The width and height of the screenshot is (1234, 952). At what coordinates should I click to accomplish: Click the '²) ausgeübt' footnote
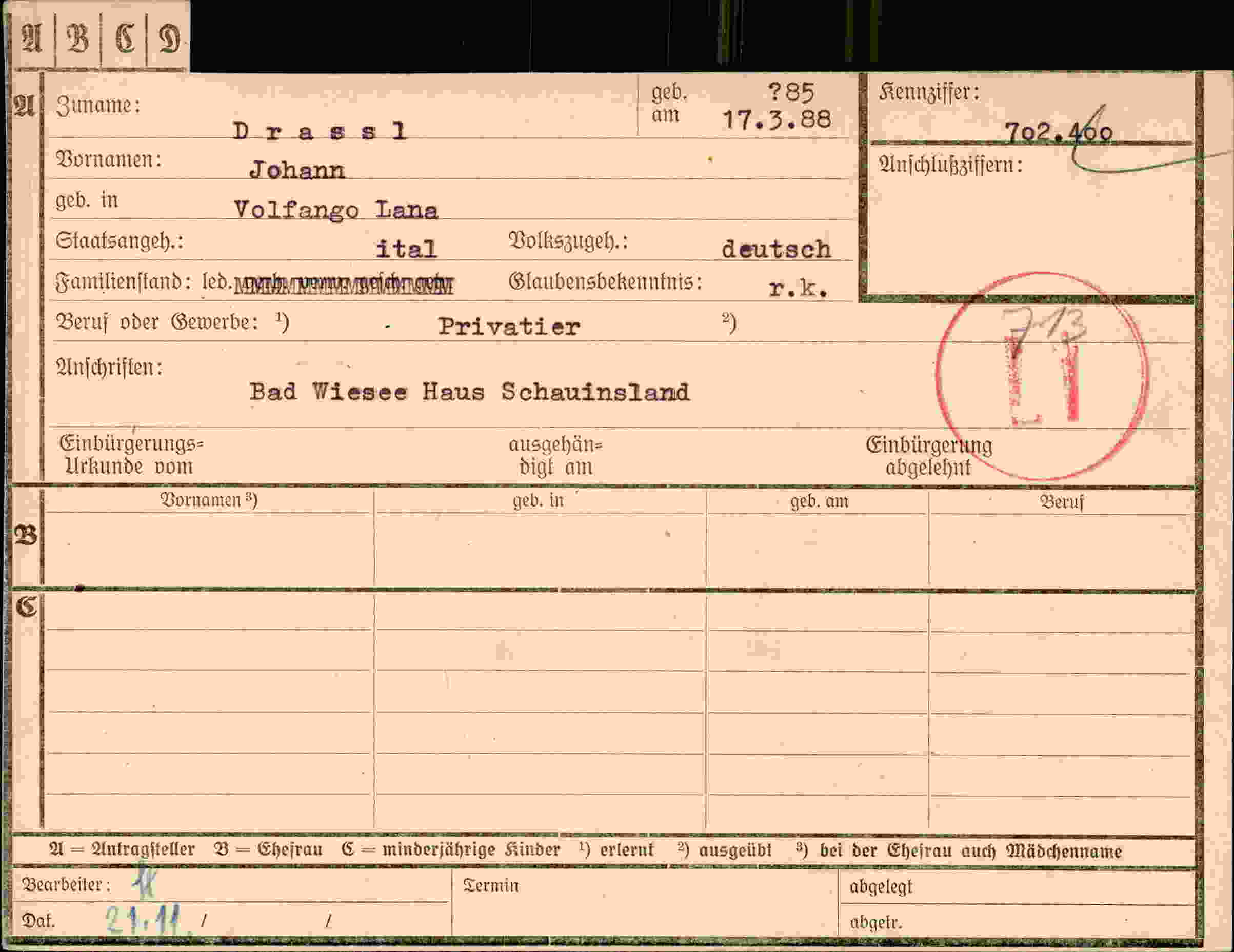(725, 850)
